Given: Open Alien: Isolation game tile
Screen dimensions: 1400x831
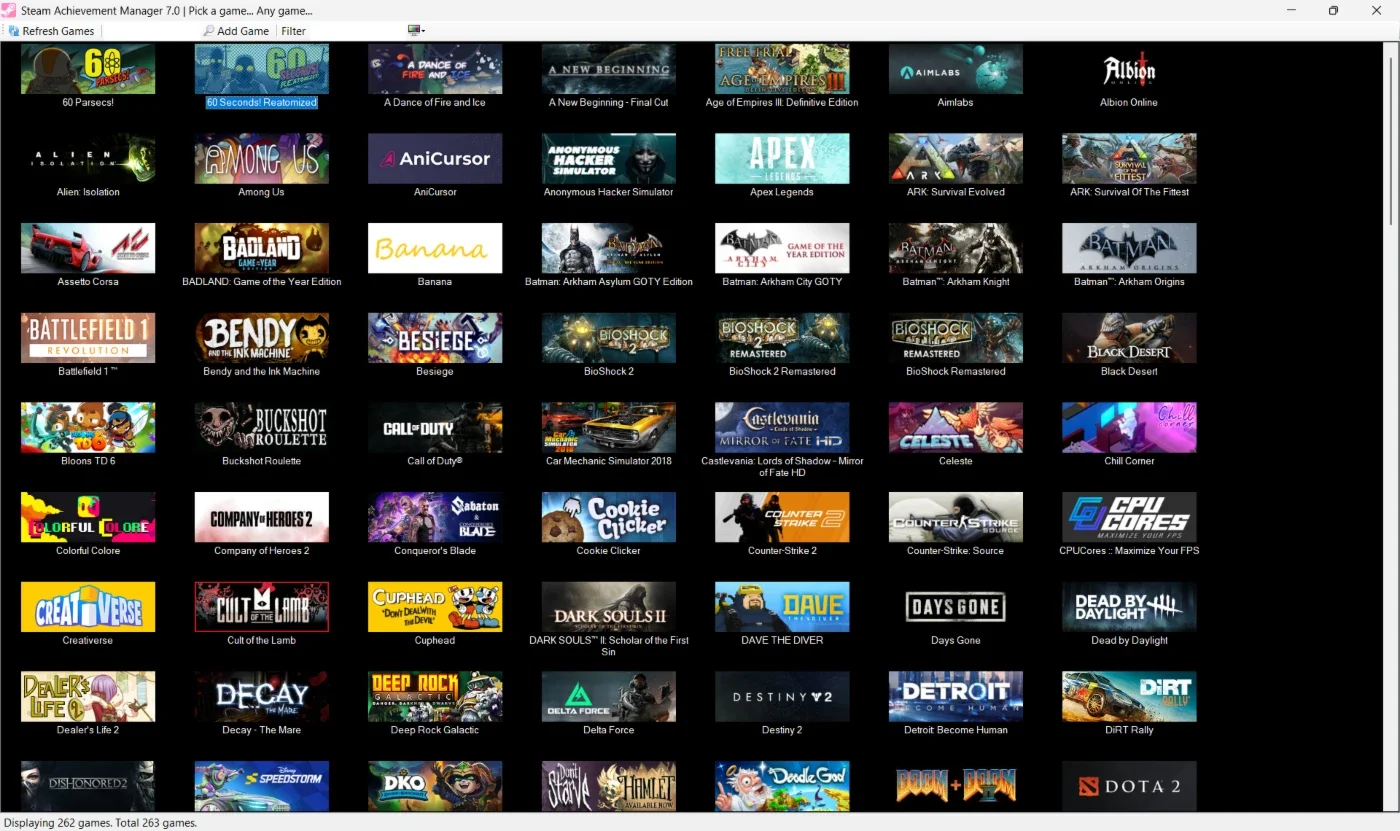Looking at the screenshot, I should pos(88,159).
